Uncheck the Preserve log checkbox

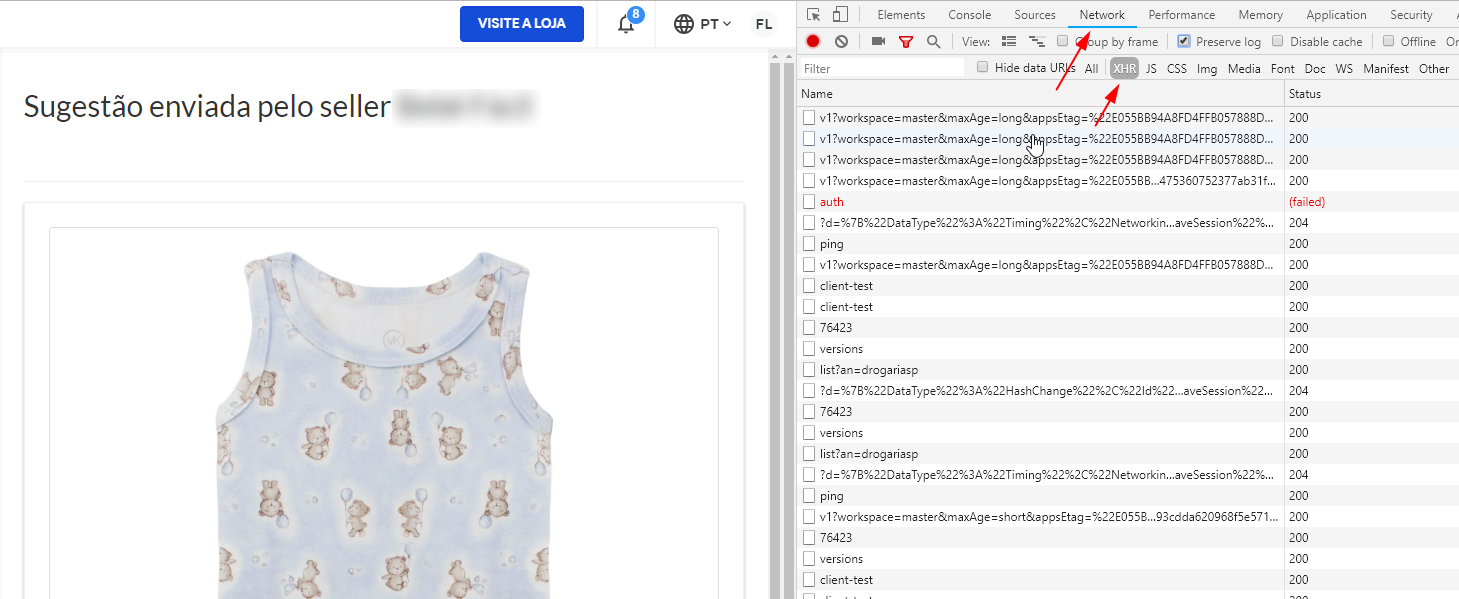(1184, 42)
